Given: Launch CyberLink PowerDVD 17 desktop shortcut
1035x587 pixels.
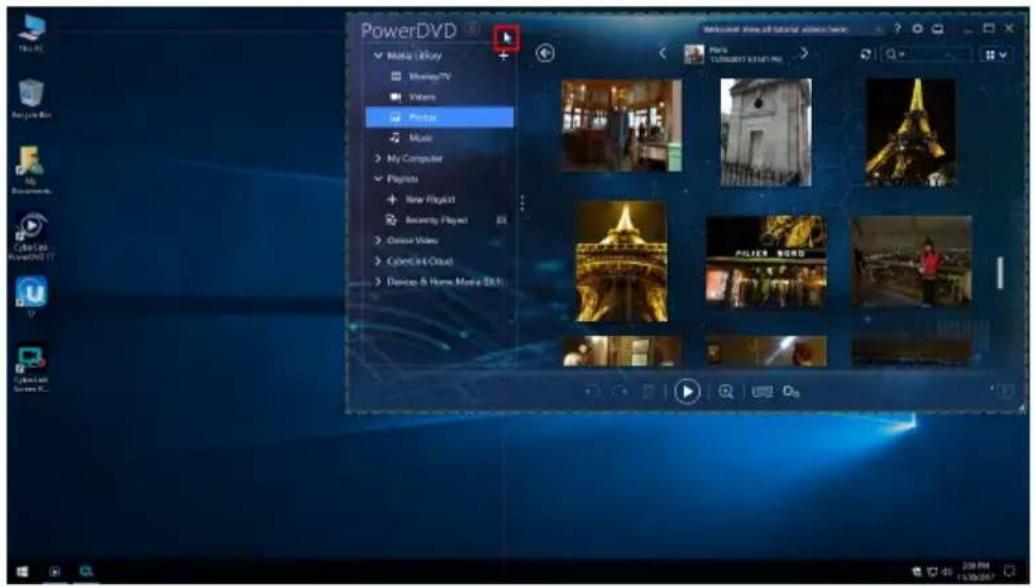Looking at the screenshot, I should tap(31, 236).
